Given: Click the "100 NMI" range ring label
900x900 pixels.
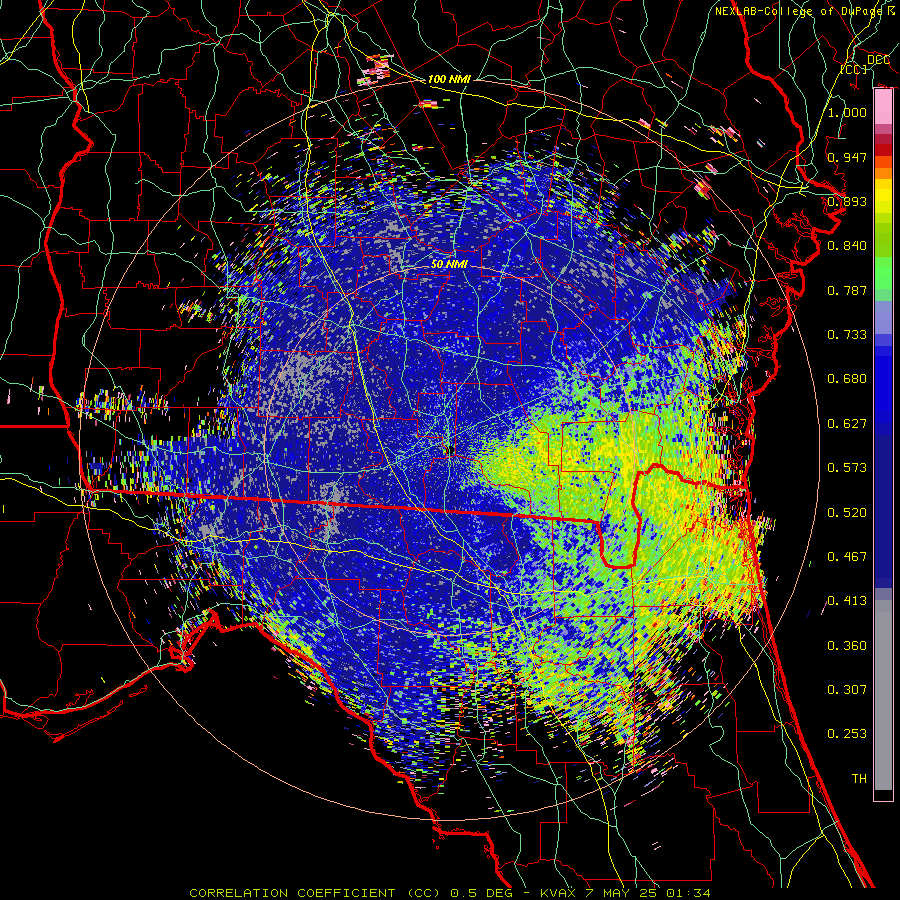Looking at the screenshot, I should point(449,79).
